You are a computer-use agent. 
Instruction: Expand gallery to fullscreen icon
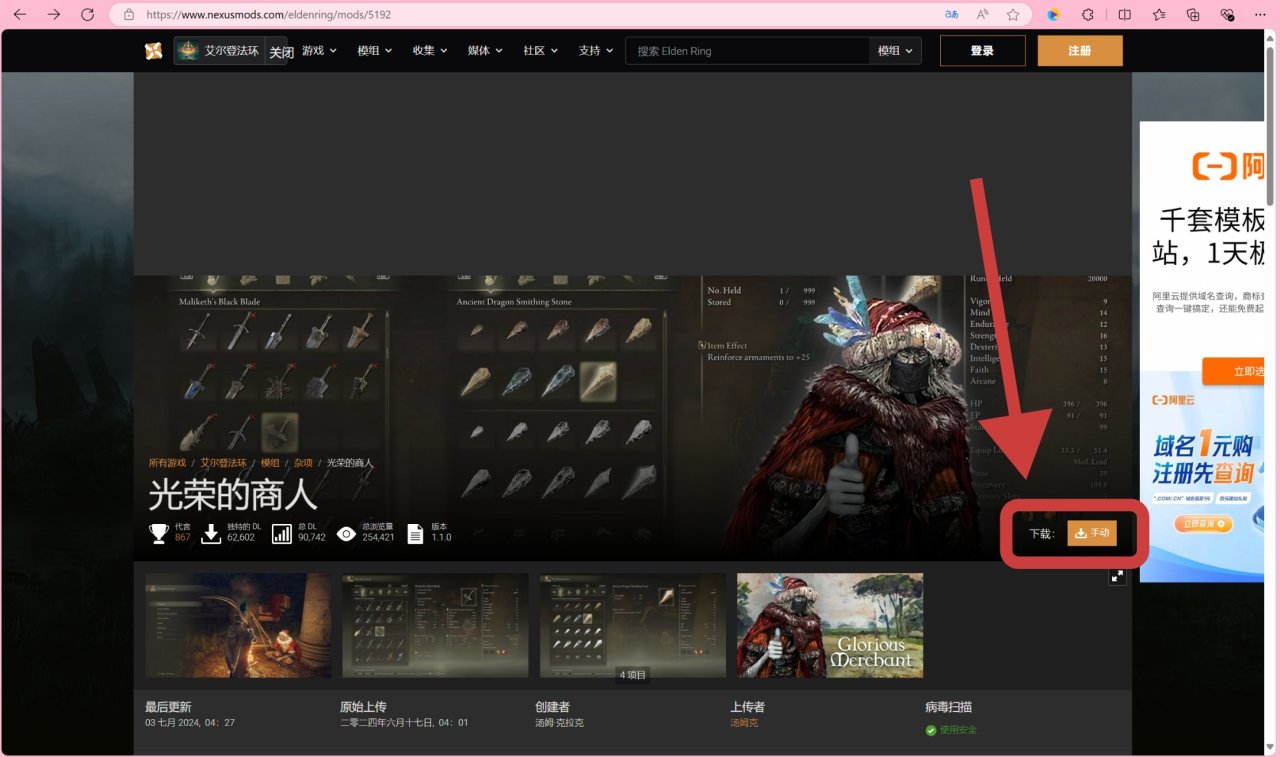(x=1117, y=576)
